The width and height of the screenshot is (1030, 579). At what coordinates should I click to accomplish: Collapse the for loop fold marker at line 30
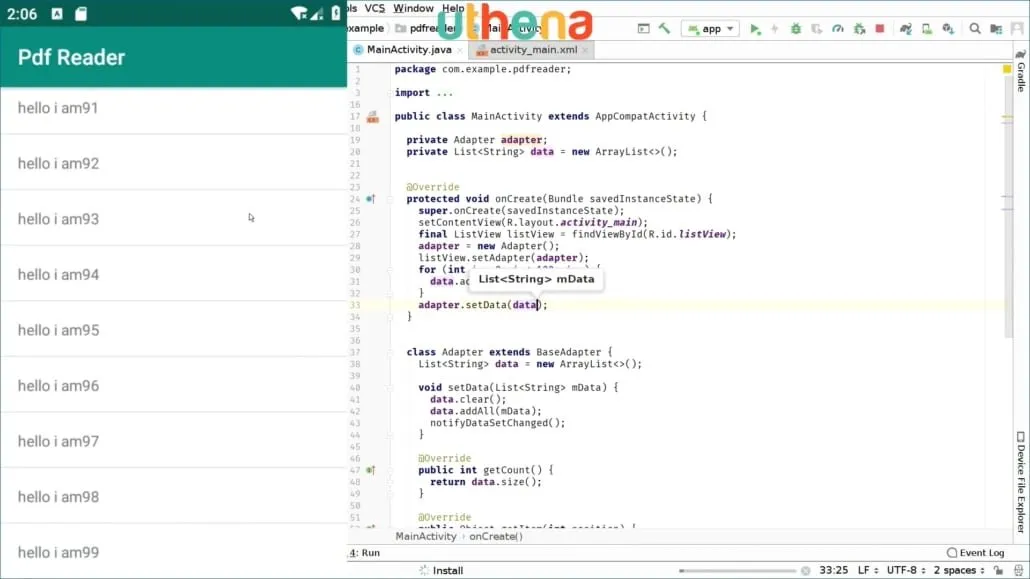click(x=390, y=269)
